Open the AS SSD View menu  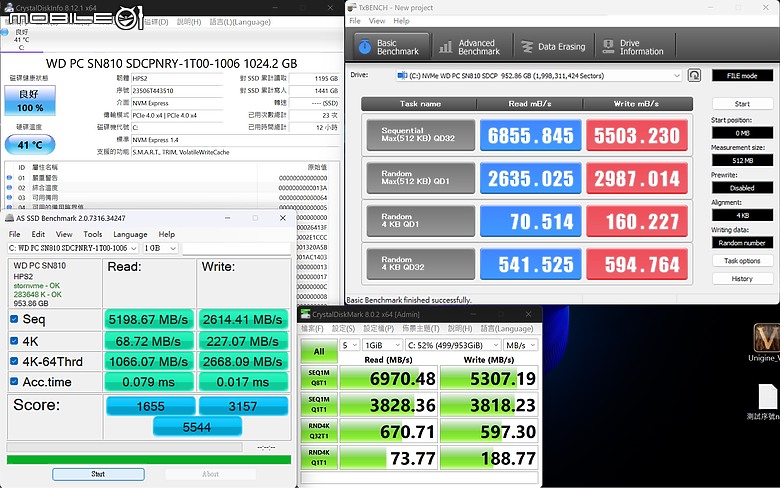[64, 234]
